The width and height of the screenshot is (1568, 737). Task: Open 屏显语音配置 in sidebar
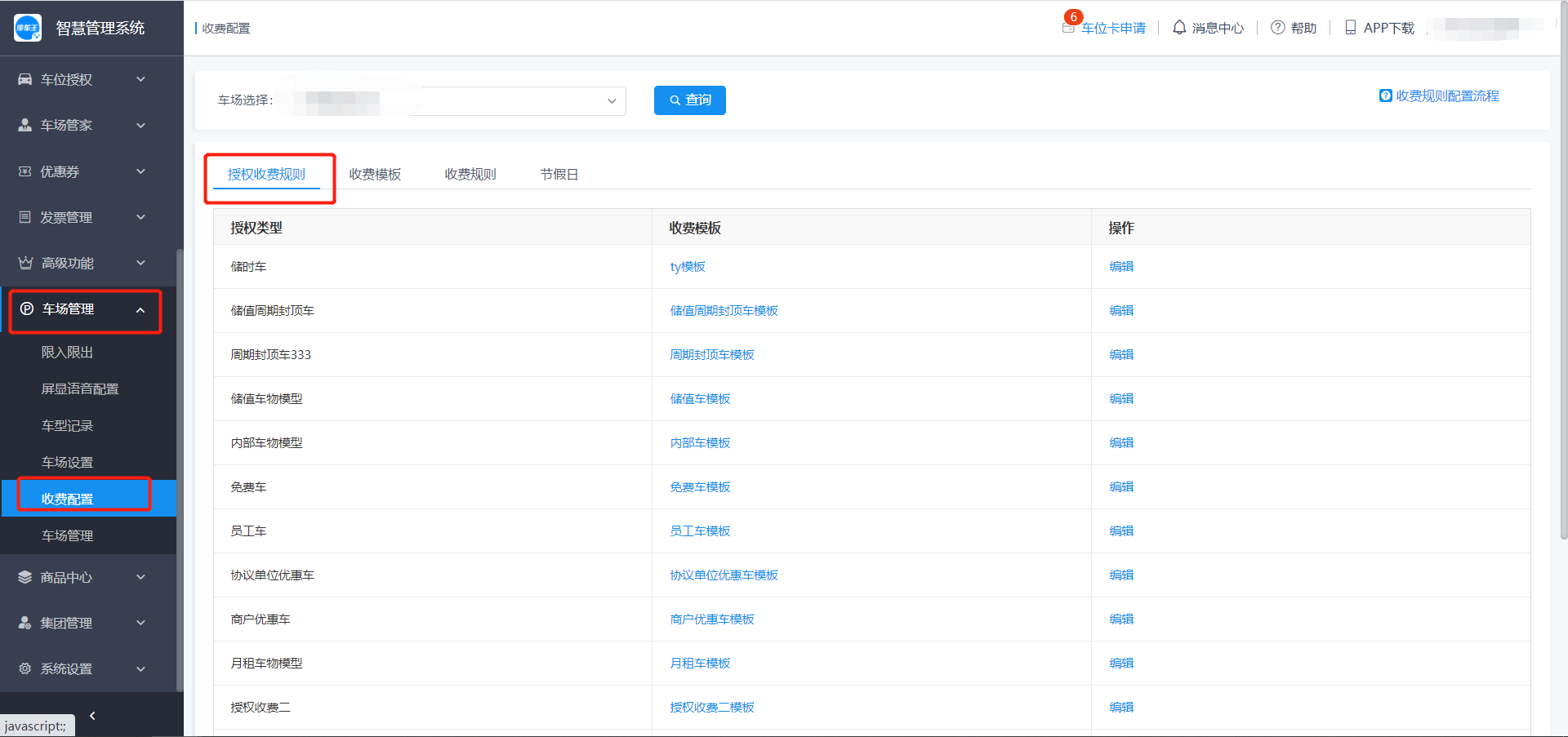click(x=80, y=389)
